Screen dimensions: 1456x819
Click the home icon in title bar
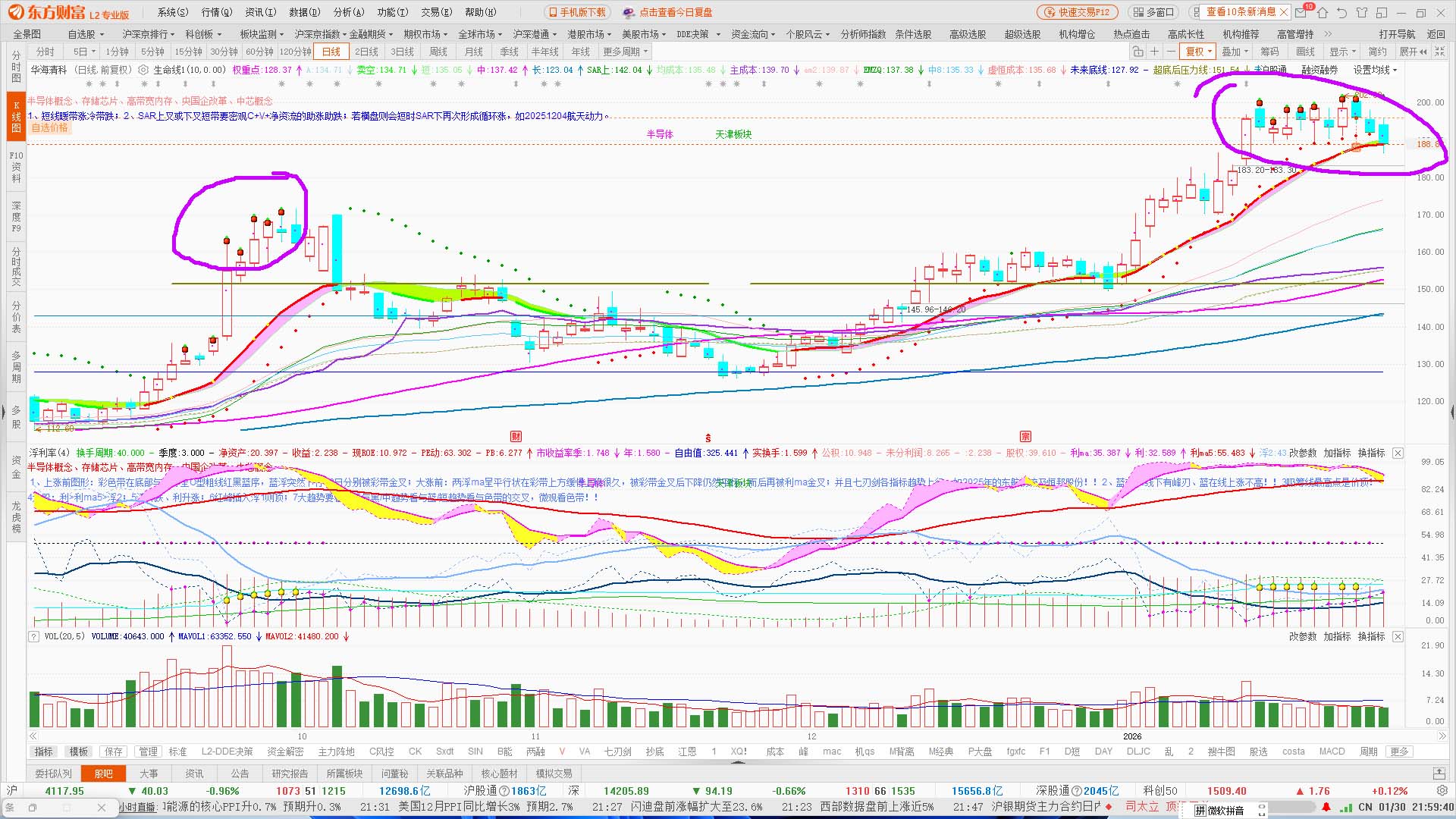point(1323,12)
